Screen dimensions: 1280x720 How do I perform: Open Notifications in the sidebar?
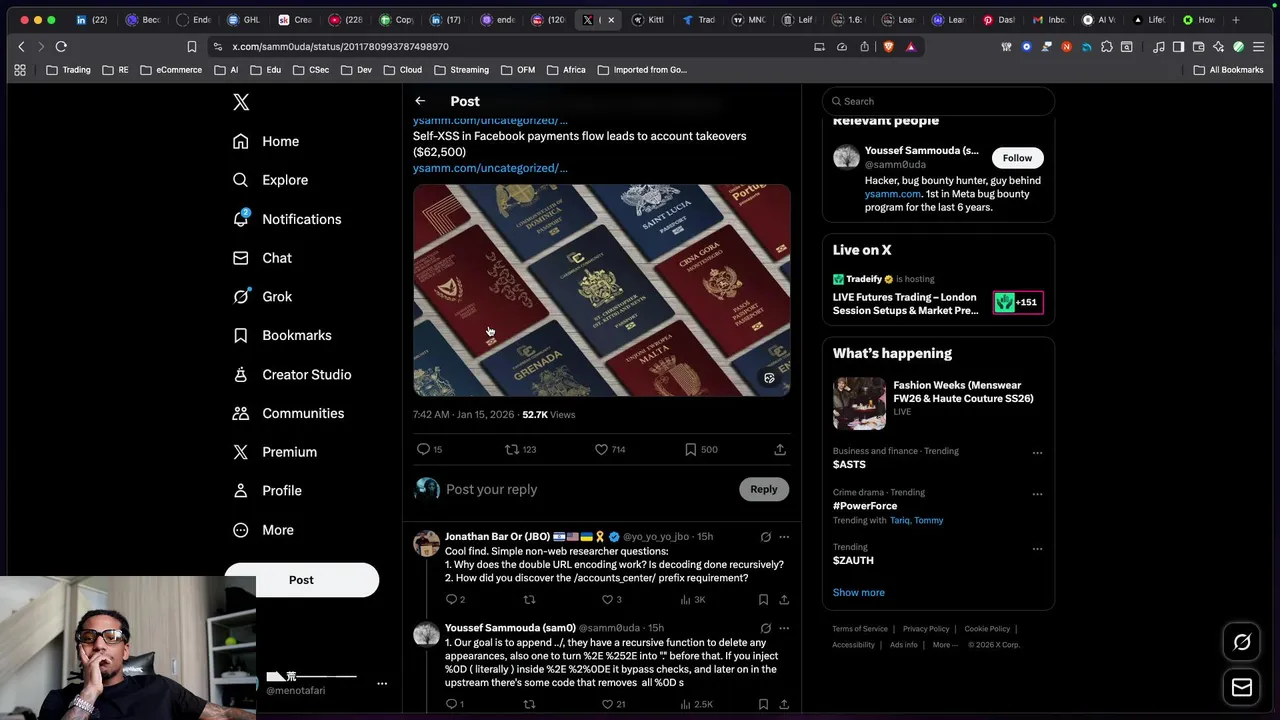287,219
